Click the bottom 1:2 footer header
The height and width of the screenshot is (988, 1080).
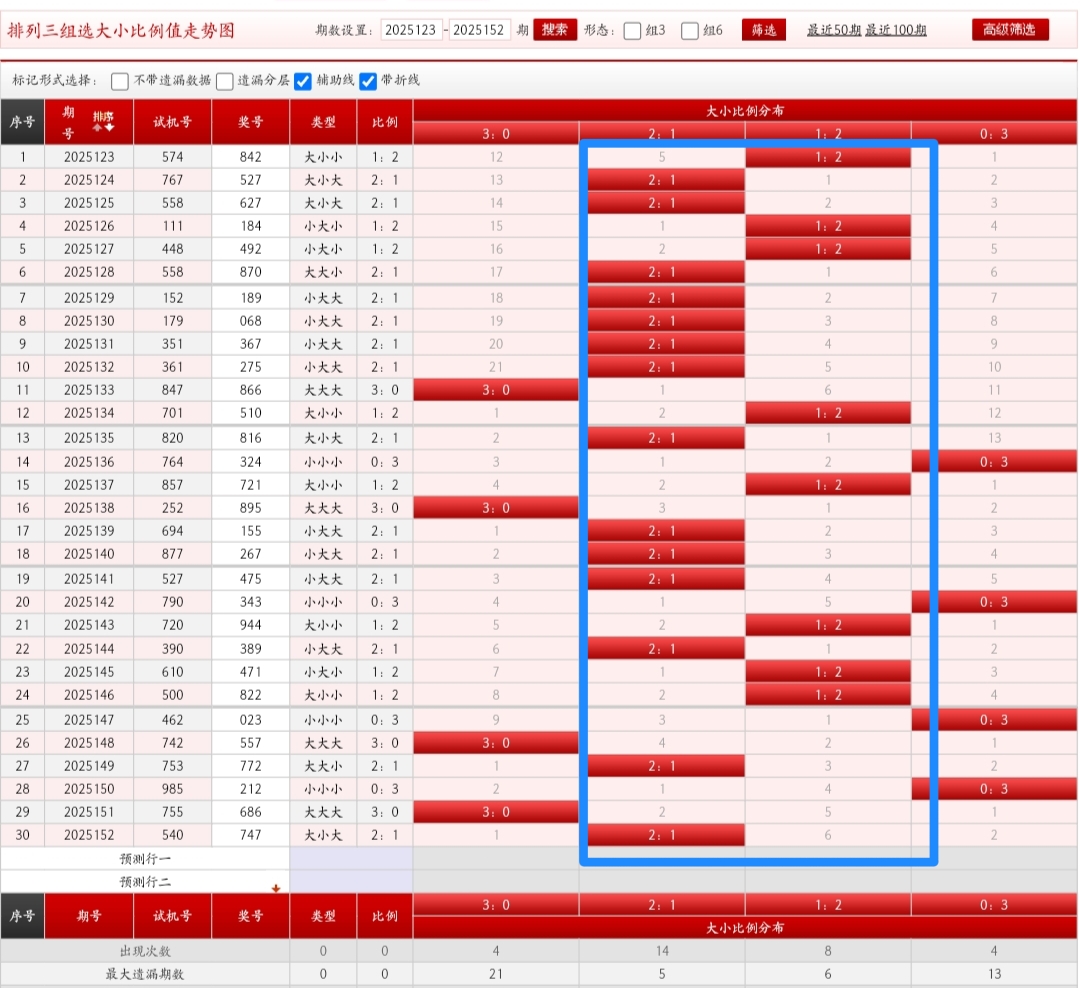coord(828,905)
